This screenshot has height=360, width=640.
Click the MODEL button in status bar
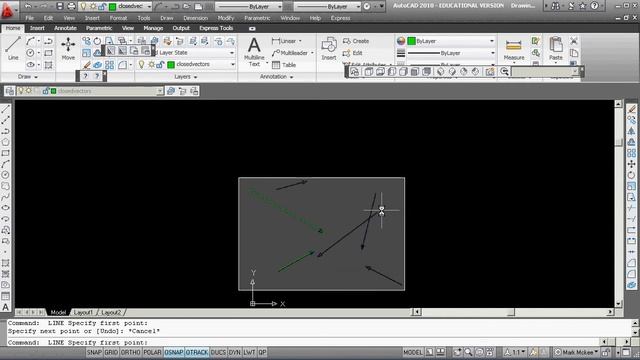click(x=413, y=352)
